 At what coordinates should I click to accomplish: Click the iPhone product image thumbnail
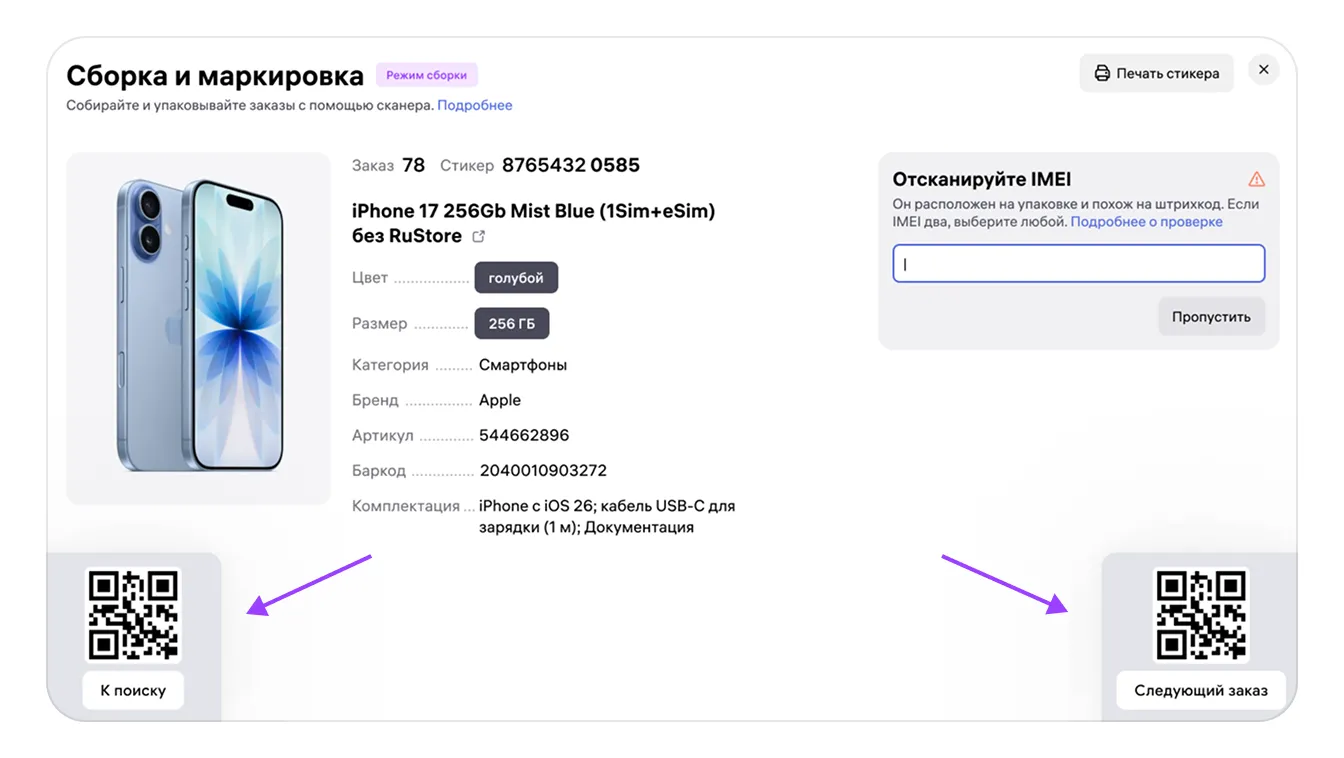[x=198, y=328]
